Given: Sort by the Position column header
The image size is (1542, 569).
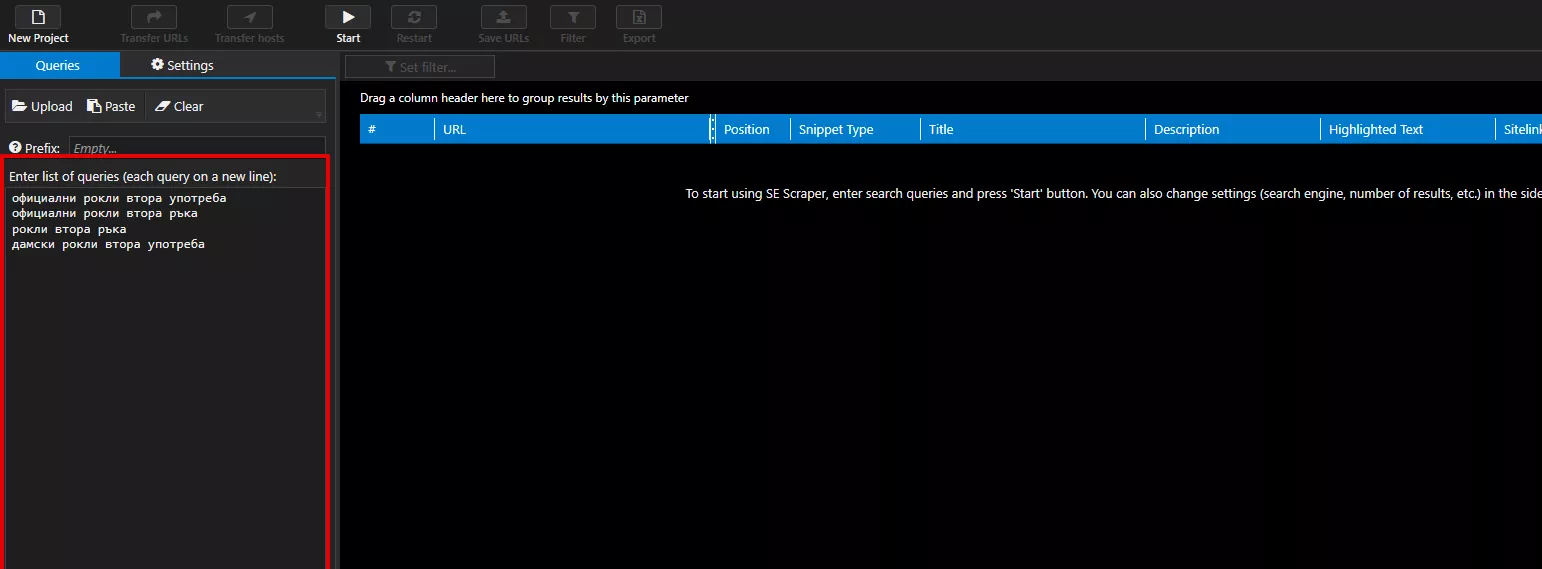Looking at the screenshot, I should click(x=752, y=129).
